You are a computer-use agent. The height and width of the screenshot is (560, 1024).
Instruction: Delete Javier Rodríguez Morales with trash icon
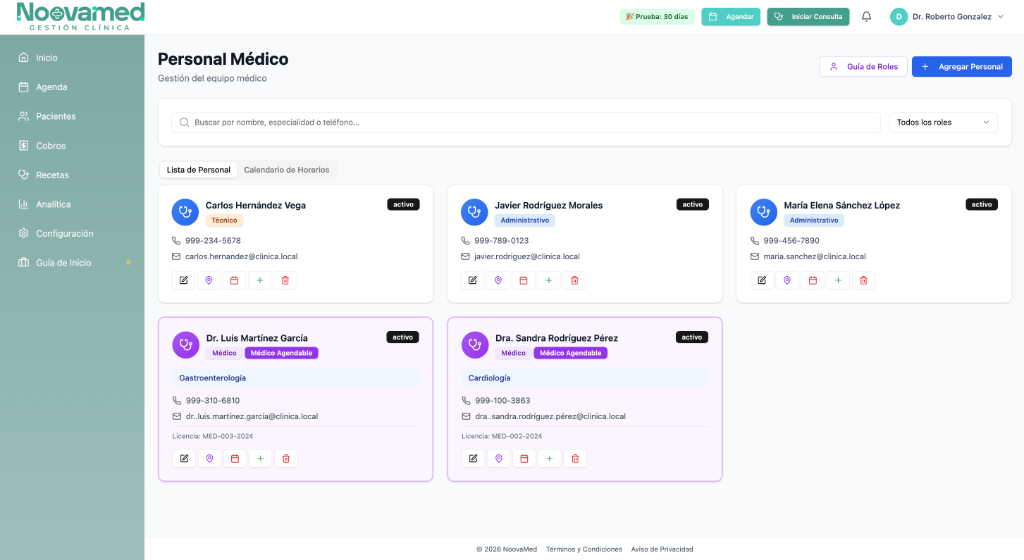click(x=575, y=281)
